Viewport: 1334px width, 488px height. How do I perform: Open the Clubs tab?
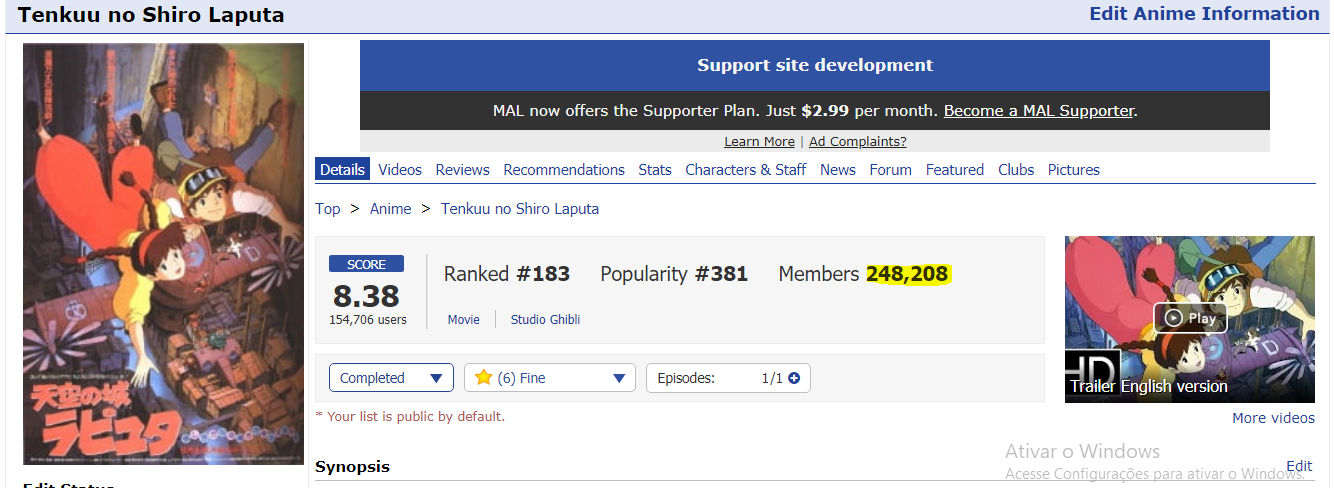[1016, 169]
